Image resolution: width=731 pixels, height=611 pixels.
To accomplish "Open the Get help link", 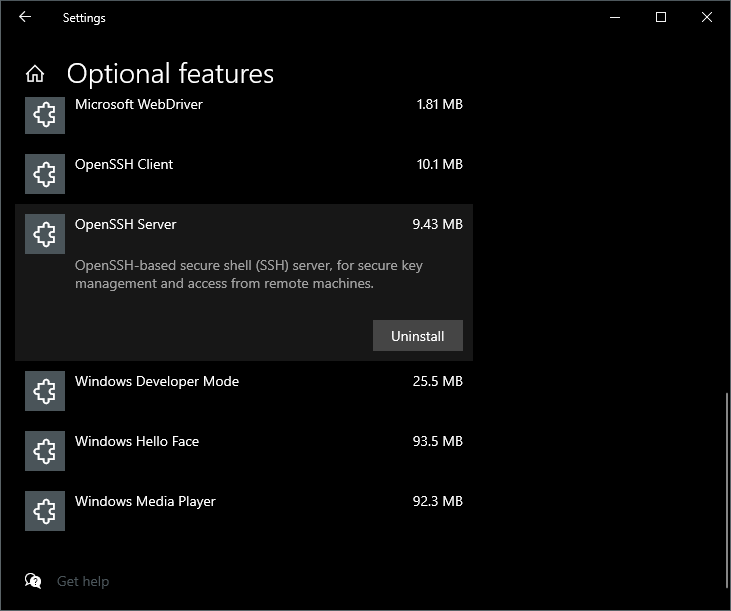I will [x=83, y=581].
